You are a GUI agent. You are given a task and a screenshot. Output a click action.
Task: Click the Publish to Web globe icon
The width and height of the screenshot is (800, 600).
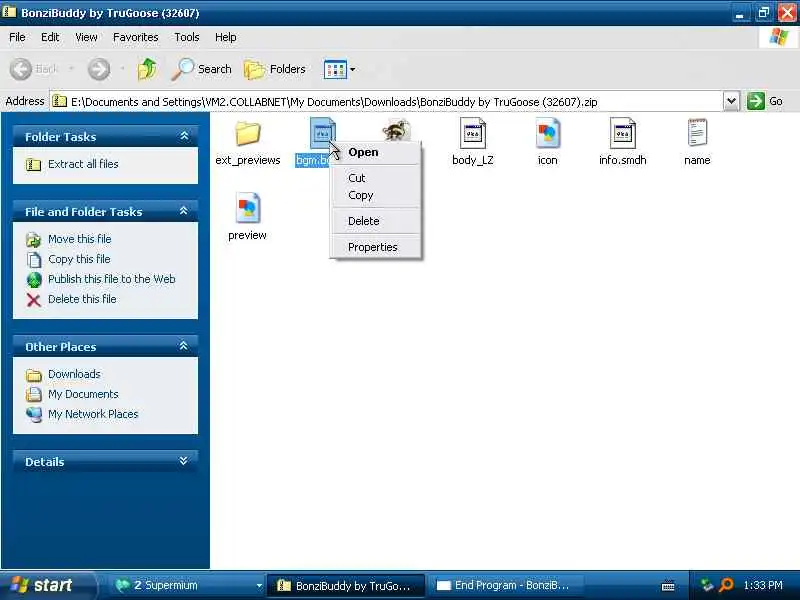34,280
